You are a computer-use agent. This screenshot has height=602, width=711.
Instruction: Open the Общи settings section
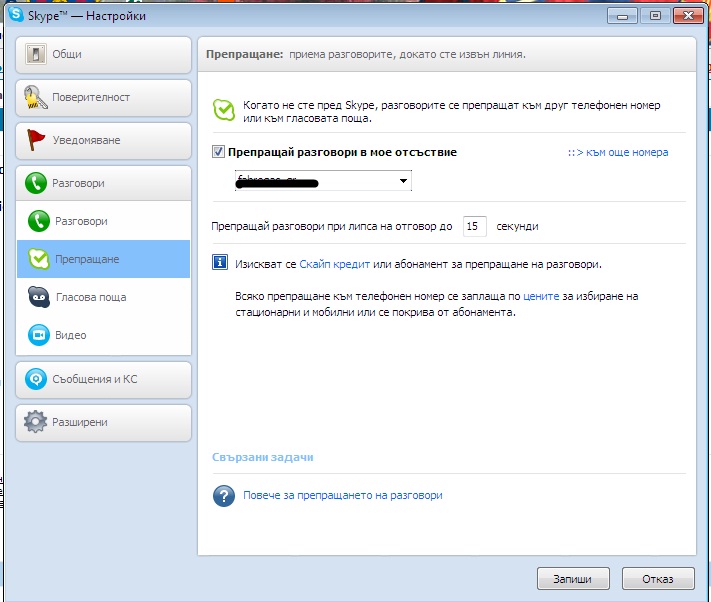pos(103,55)
